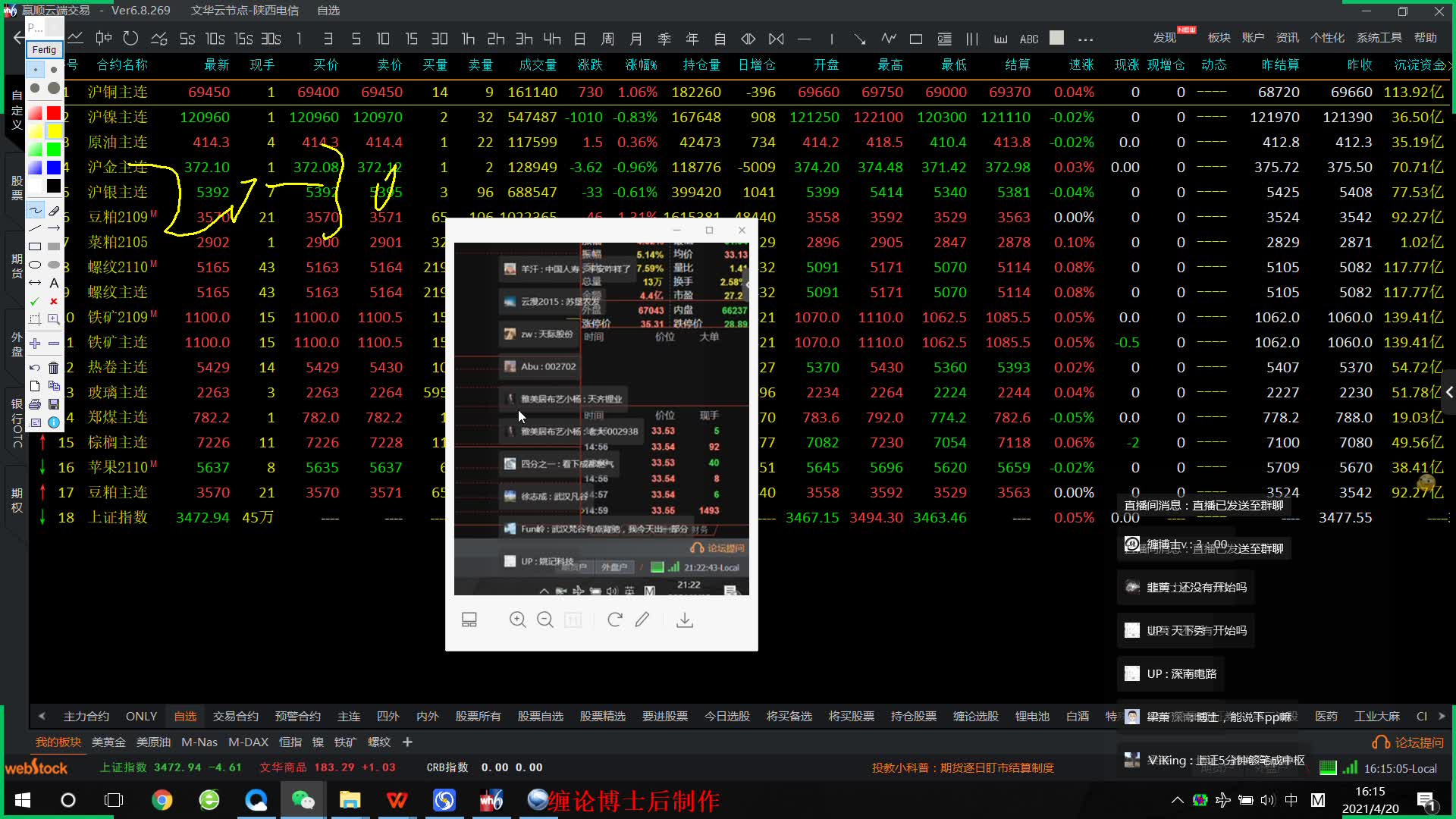
Task: Download the image from the viewer
Action: pos(685,620)
